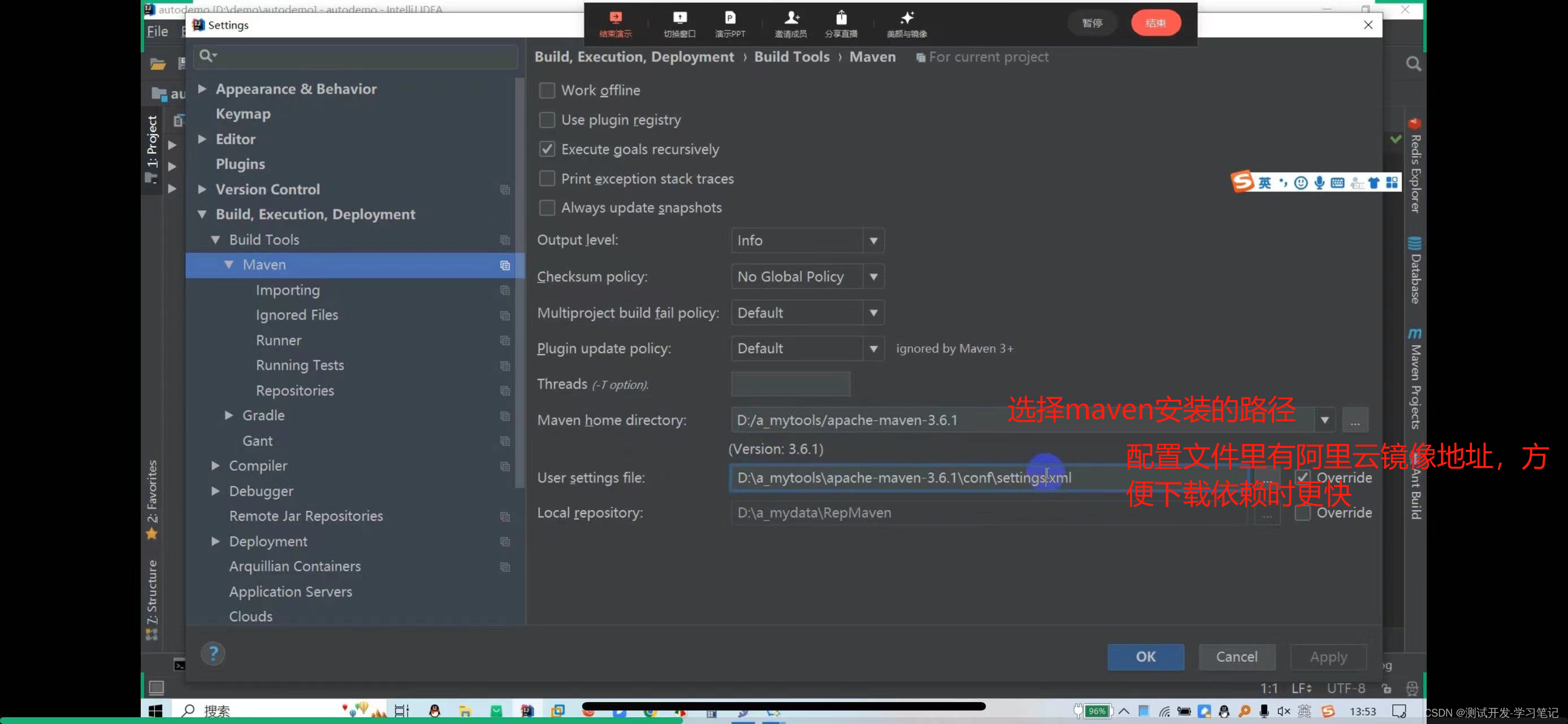1568x724 pixels.
Task: Open the 1: Project tool window
Action: (151, 149)
